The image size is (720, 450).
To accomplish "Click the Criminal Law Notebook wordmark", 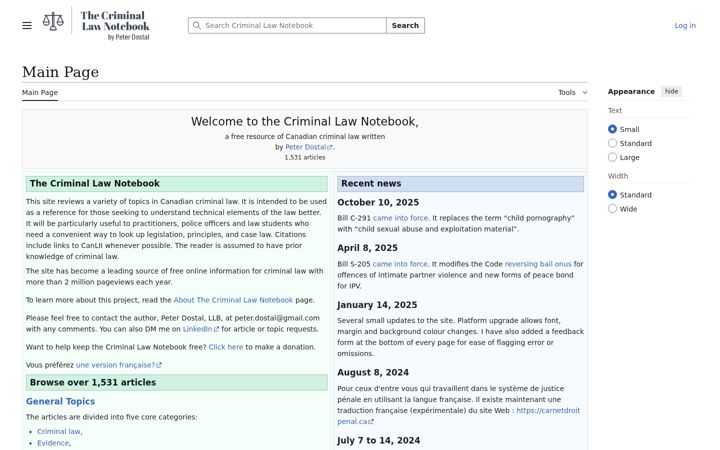I will click(x=115, y=26).
